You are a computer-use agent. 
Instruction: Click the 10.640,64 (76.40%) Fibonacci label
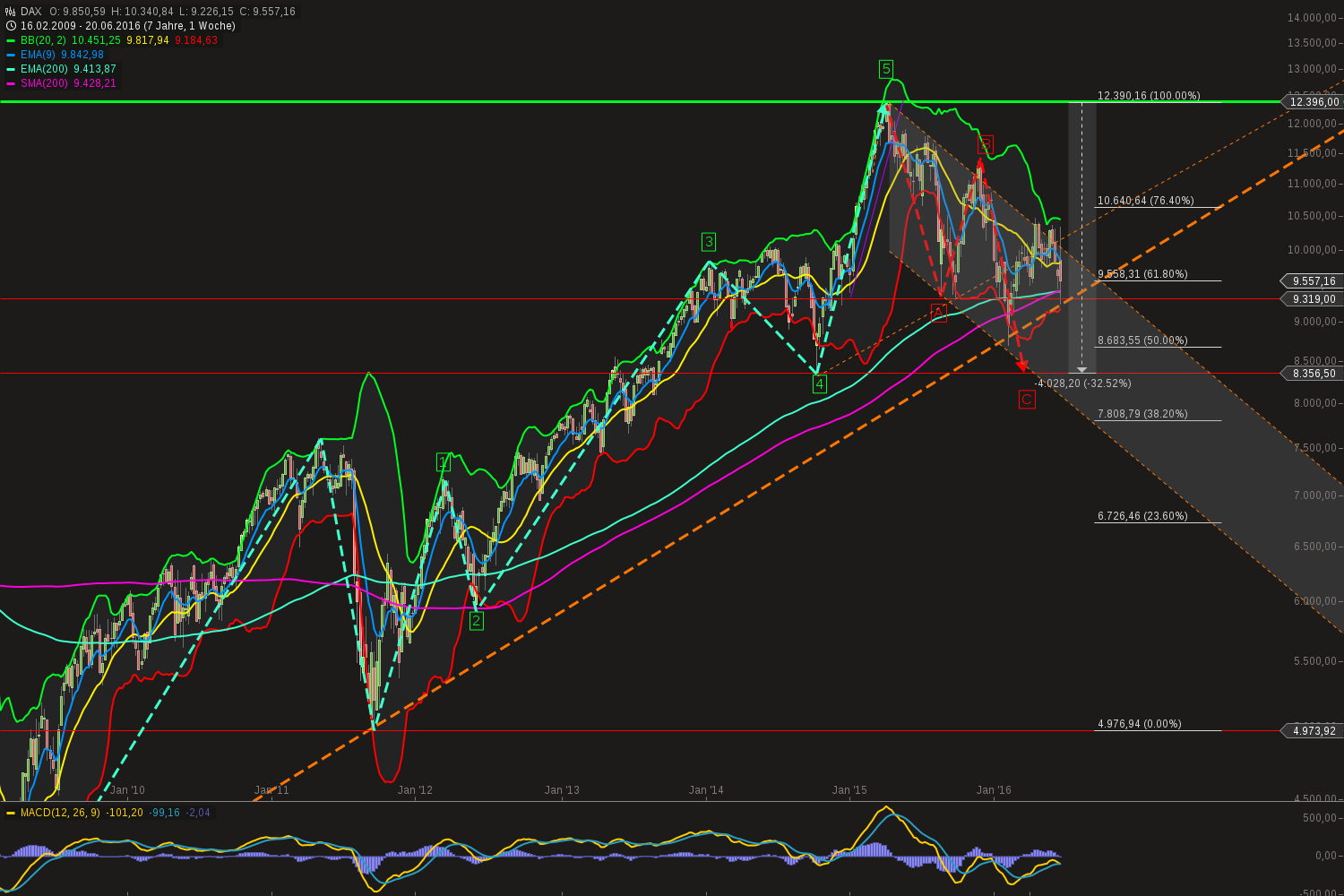pyautogui.click(x=1145, y=200)
